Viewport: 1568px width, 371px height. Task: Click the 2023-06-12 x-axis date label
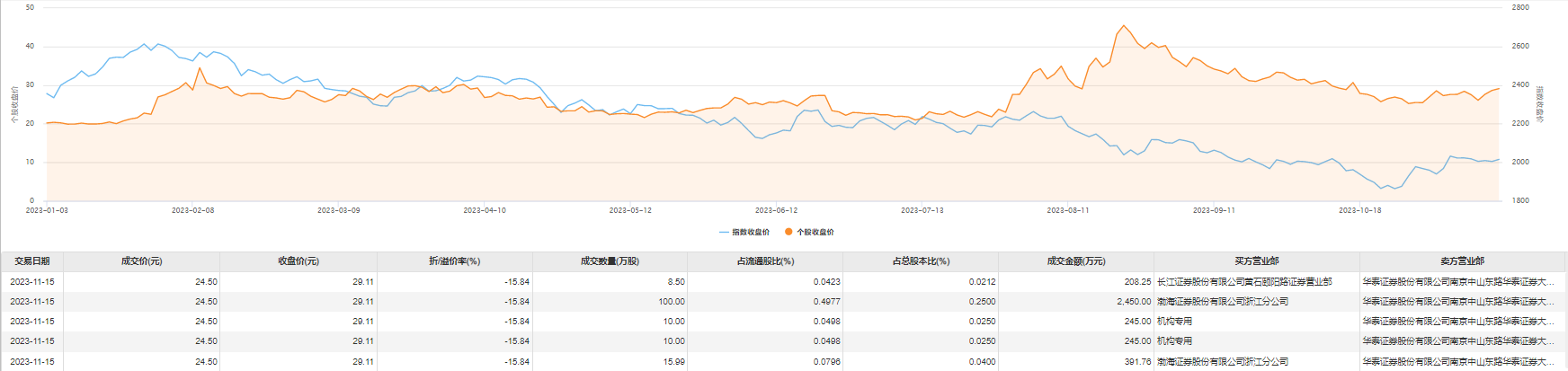(x=776, y=210)
